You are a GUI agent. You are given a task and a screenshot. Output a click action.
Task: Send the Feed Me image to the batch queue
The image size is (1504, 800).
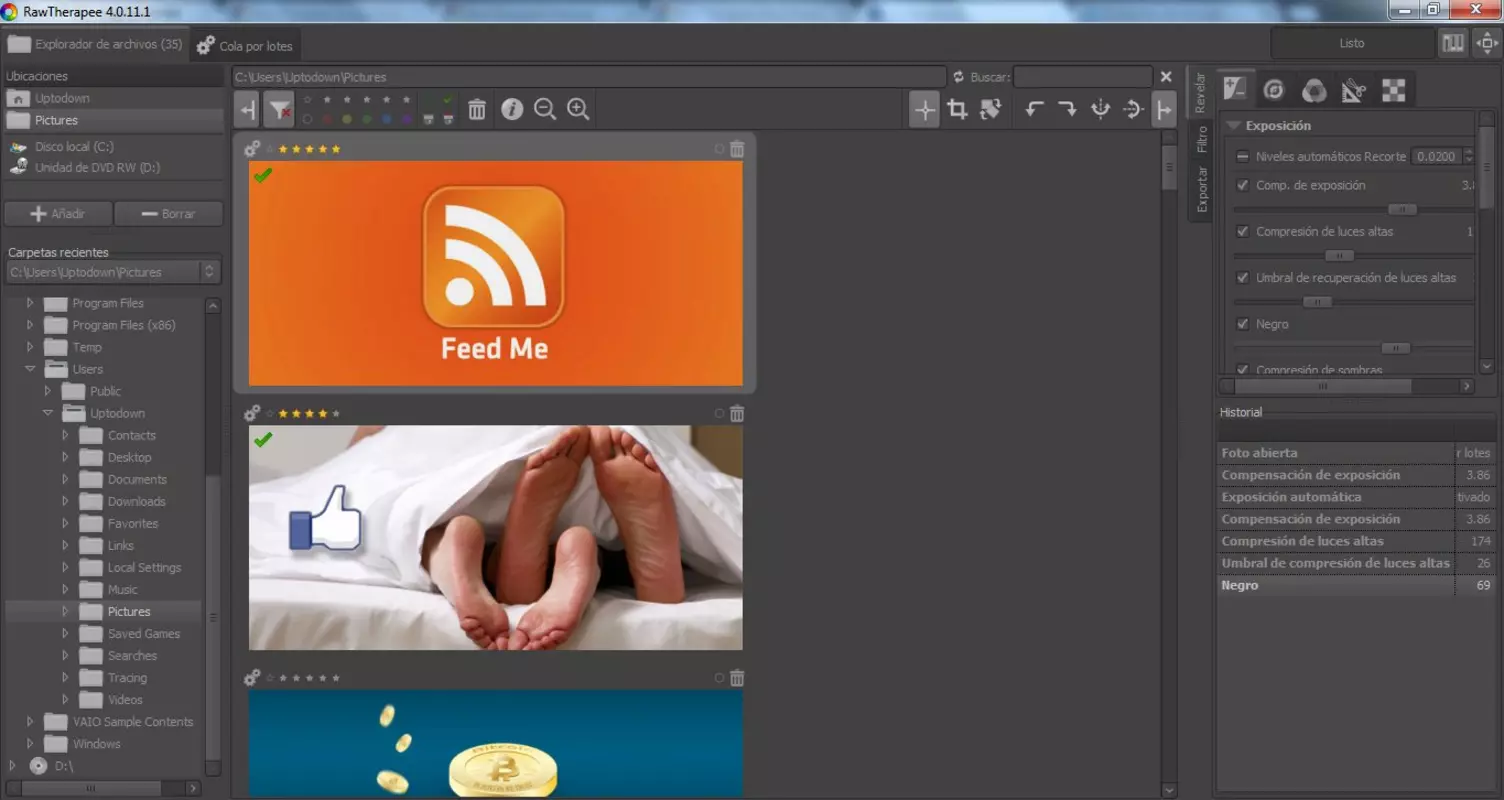click(252, 149)
